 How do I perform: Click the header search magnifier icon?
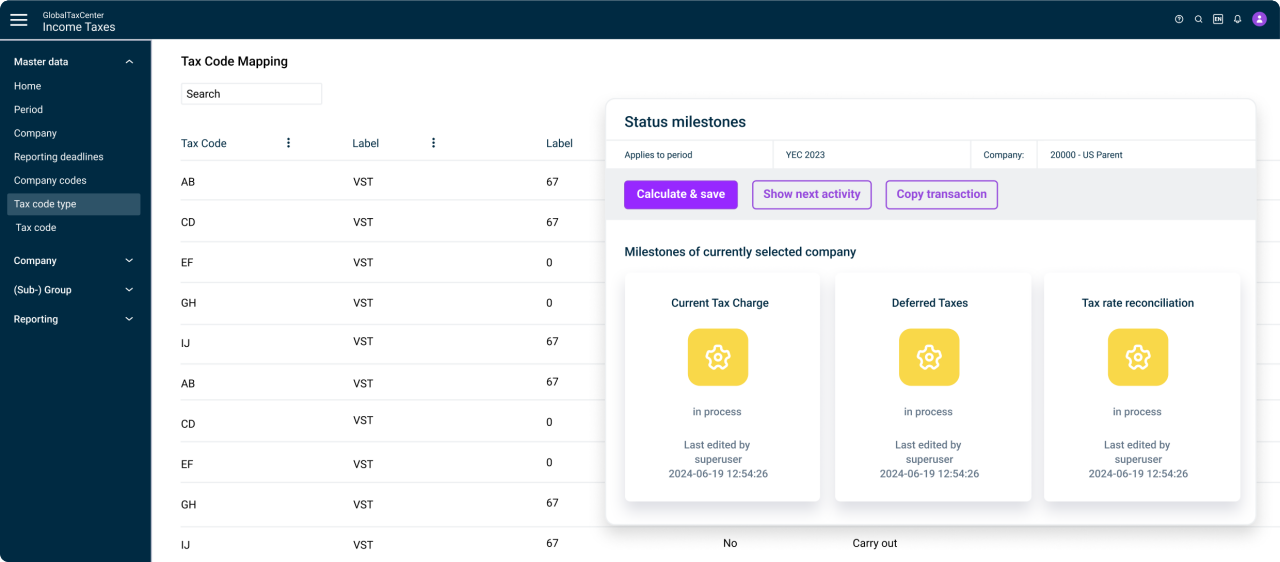pyautogui.click(x=1198, y=19)
